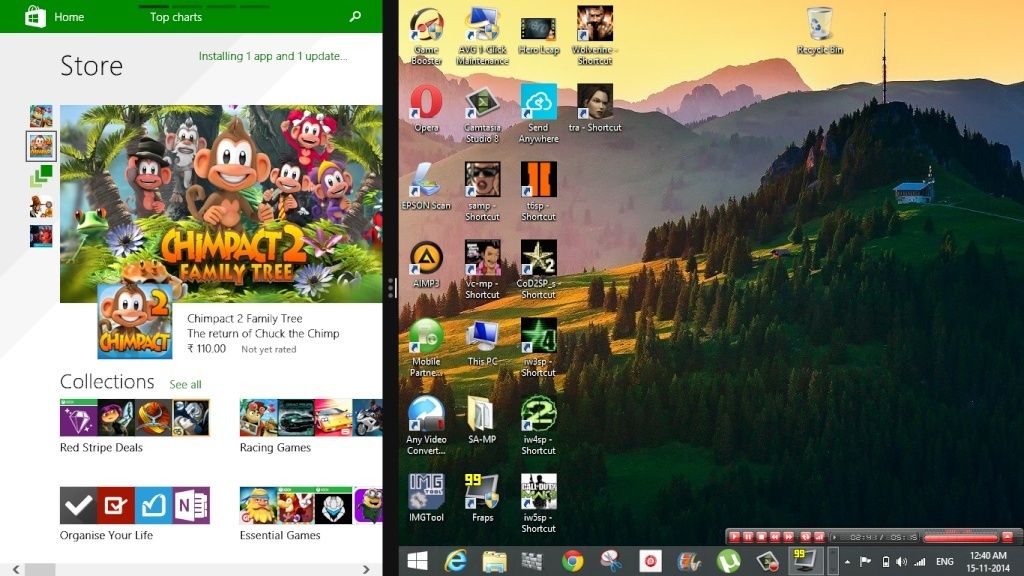Switch to Top charts in the Store

click(x=176, y=17)
